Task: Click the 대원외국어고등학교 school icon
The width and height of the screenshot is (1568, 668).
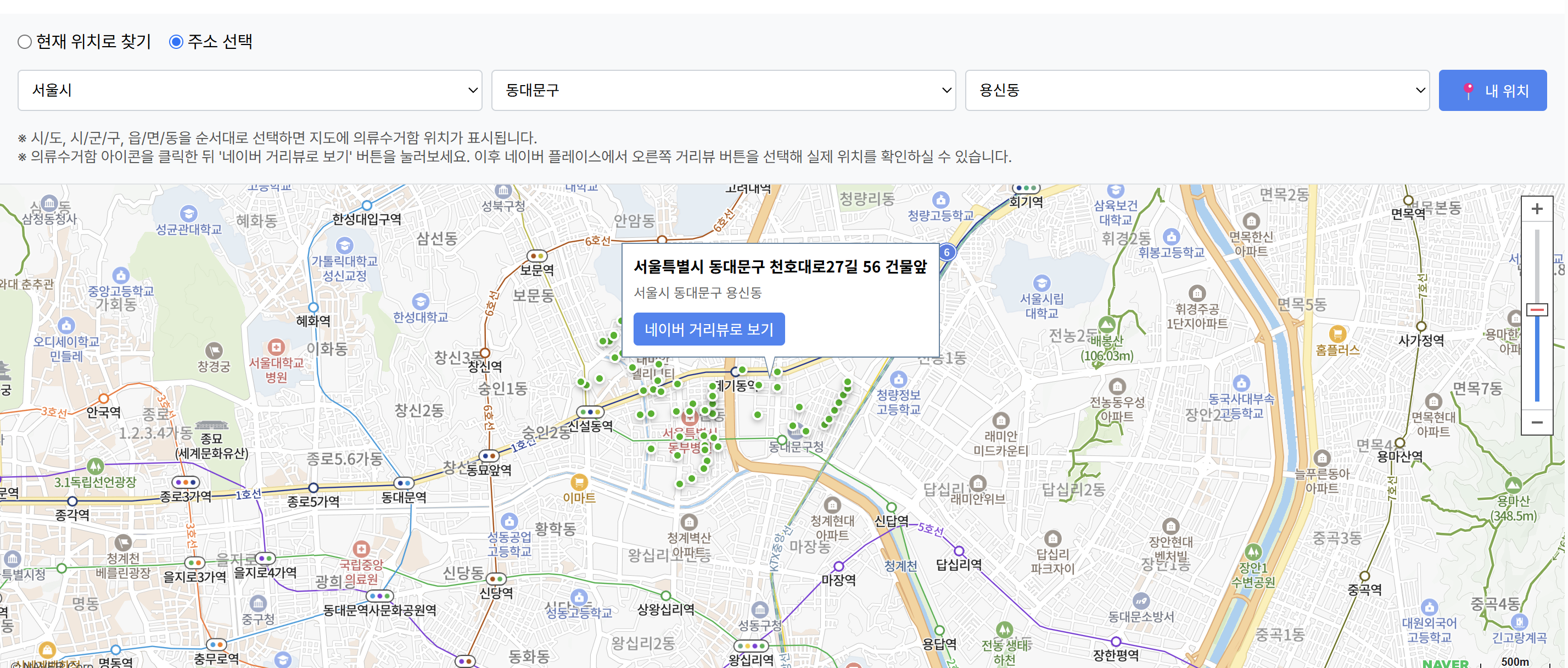Action: [1429, 607]
